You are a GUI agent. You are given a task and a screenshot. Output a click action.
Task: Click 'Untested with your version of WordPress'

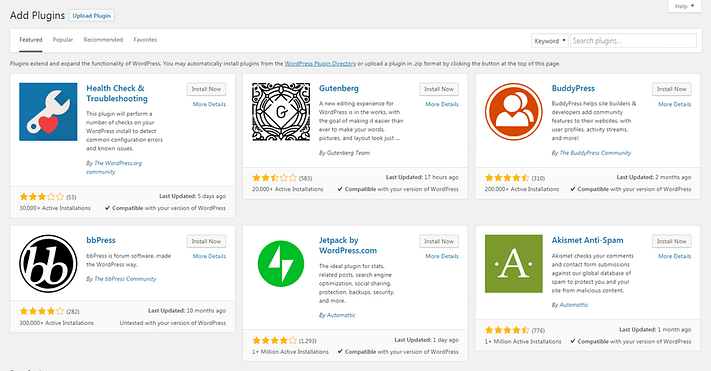[x=173, y=323]
